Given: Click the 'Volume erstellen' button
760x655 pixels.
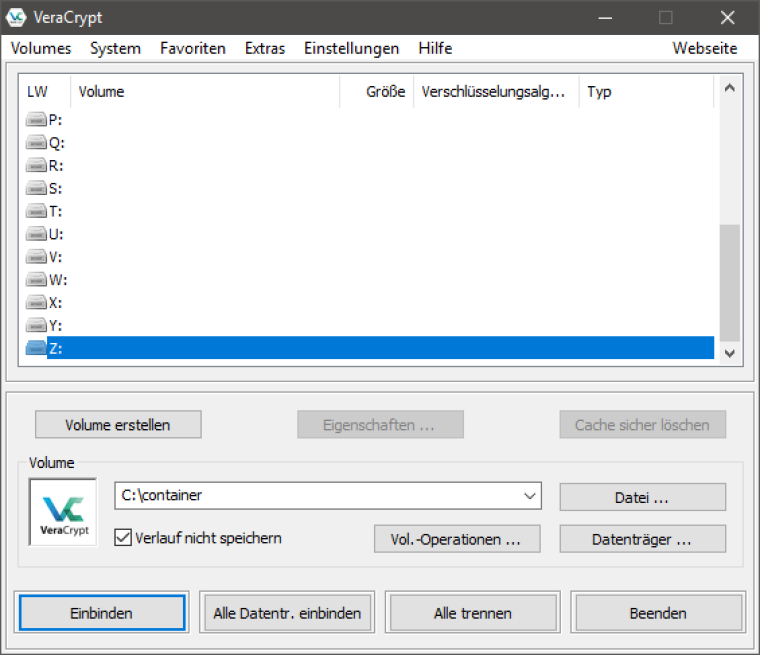Looking at the screenshot, I should 118,425.
